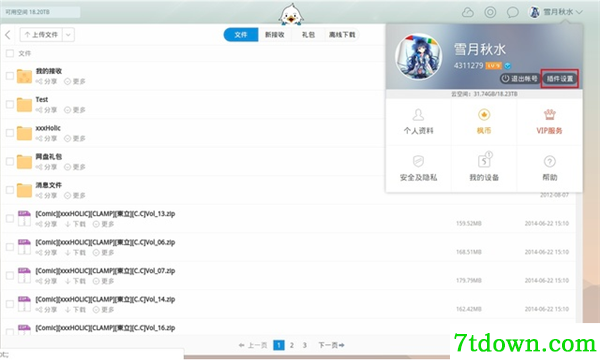
Task: Click the mascot duck logo
Action: tap(291, 15)
